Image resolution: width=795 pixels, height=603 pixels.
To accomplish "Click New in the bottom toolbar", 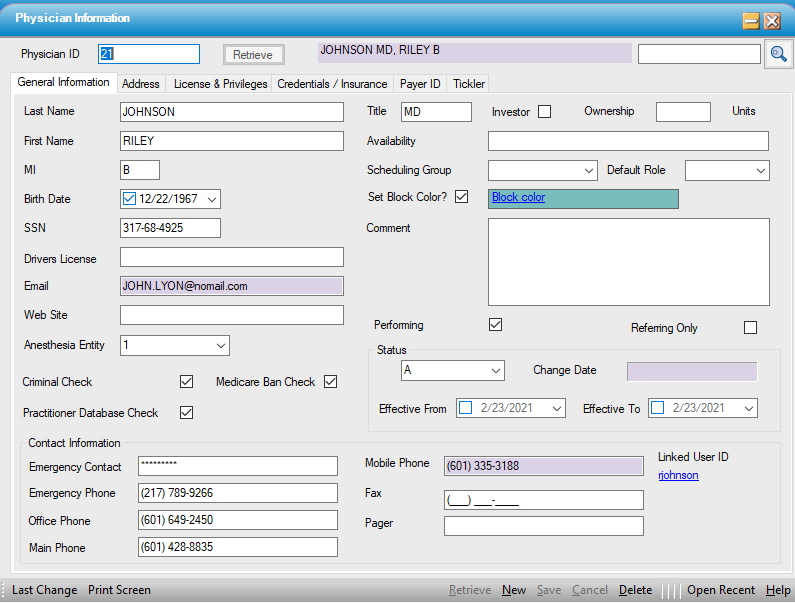I will pyautogui.click(x=514, y=590).
